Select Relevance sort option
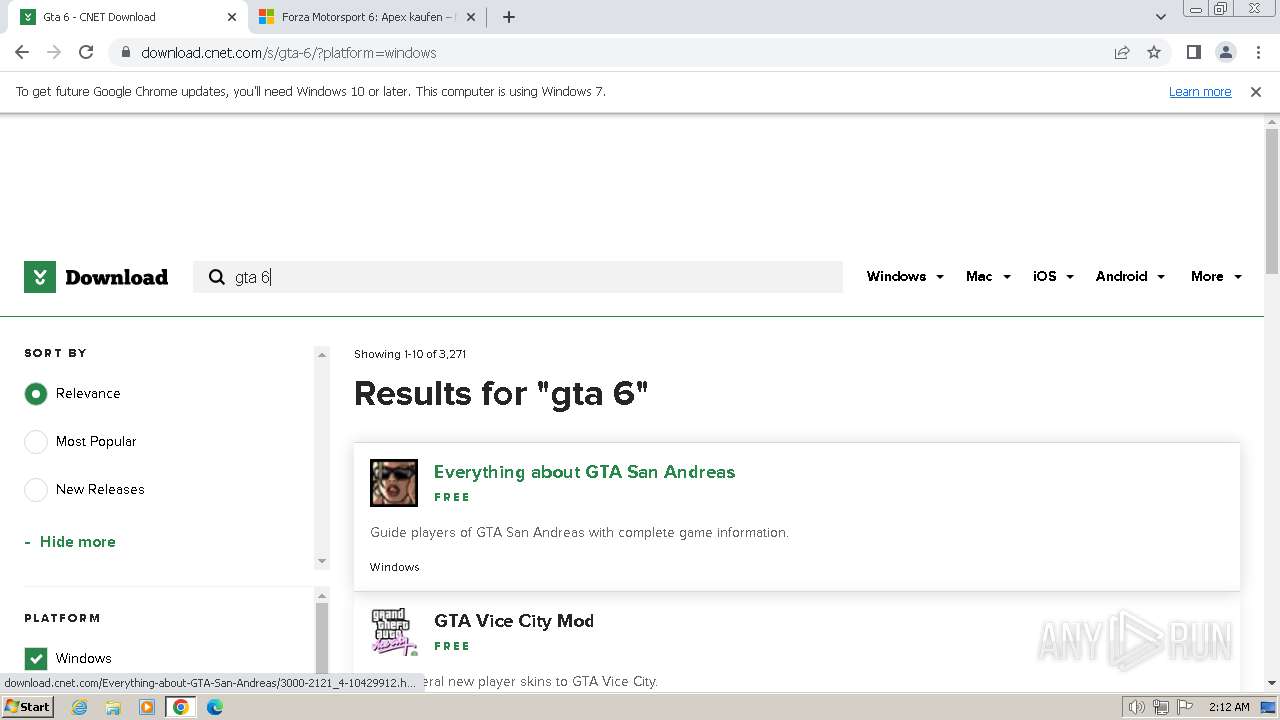Viewport: 1280px width, 720px height. [36, 394]
